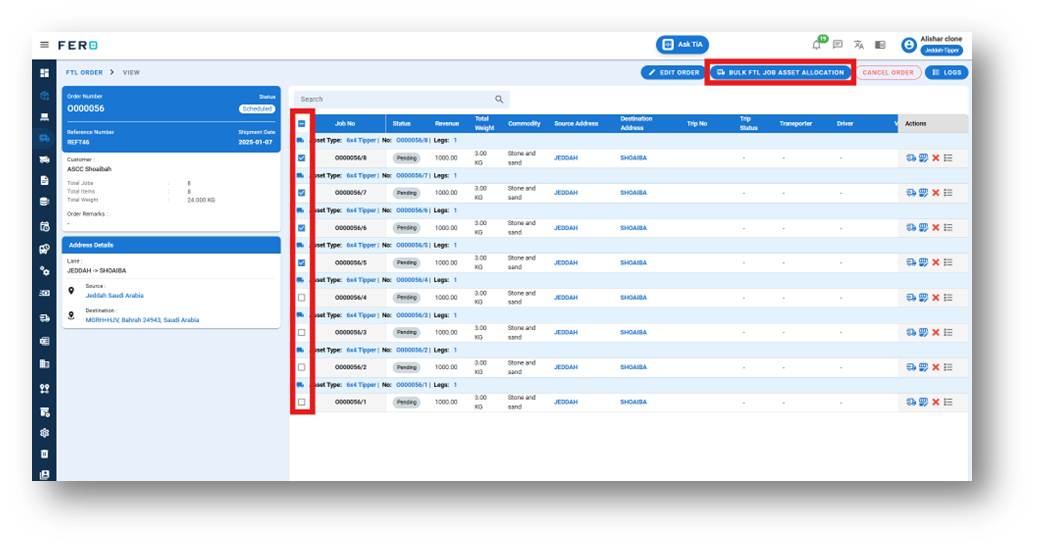Open the calendar clock icon in sidebar

coord(44,226)
